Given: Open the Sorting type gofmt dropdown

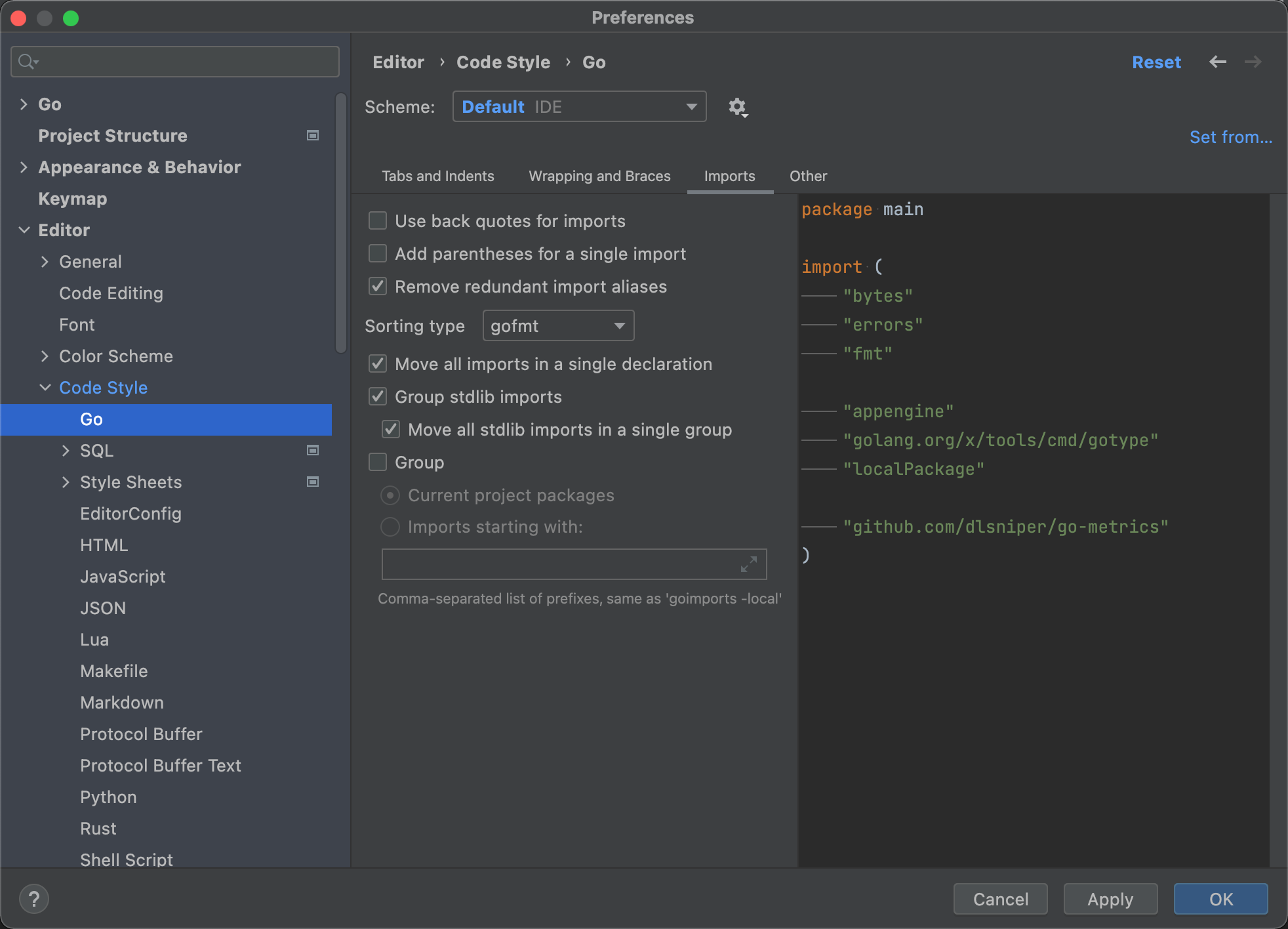Looking at the screenshot, I should (558, 325).
